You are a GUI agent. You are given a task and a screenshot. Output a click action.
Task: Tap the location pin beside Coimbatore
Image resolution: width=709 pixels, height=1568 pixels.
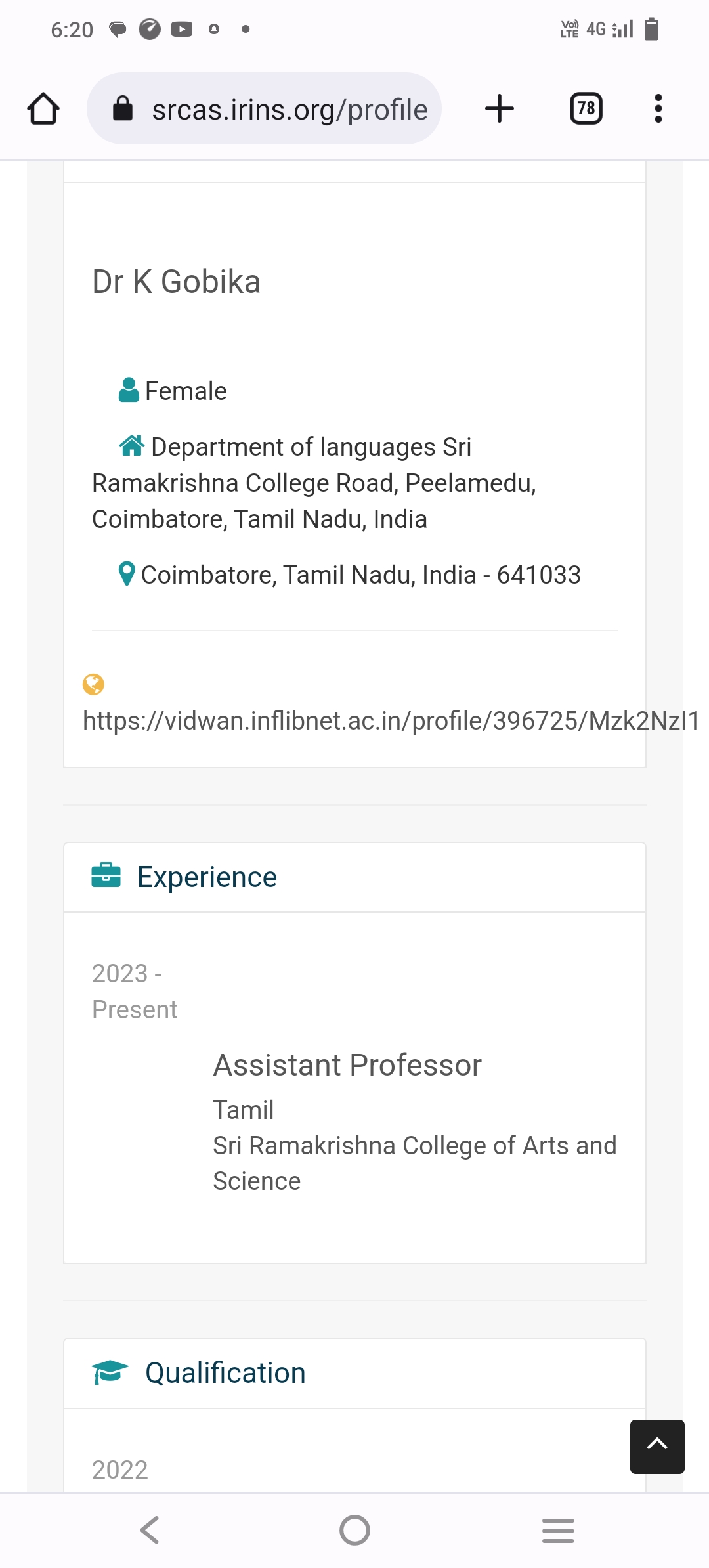[x=127, y=574]
